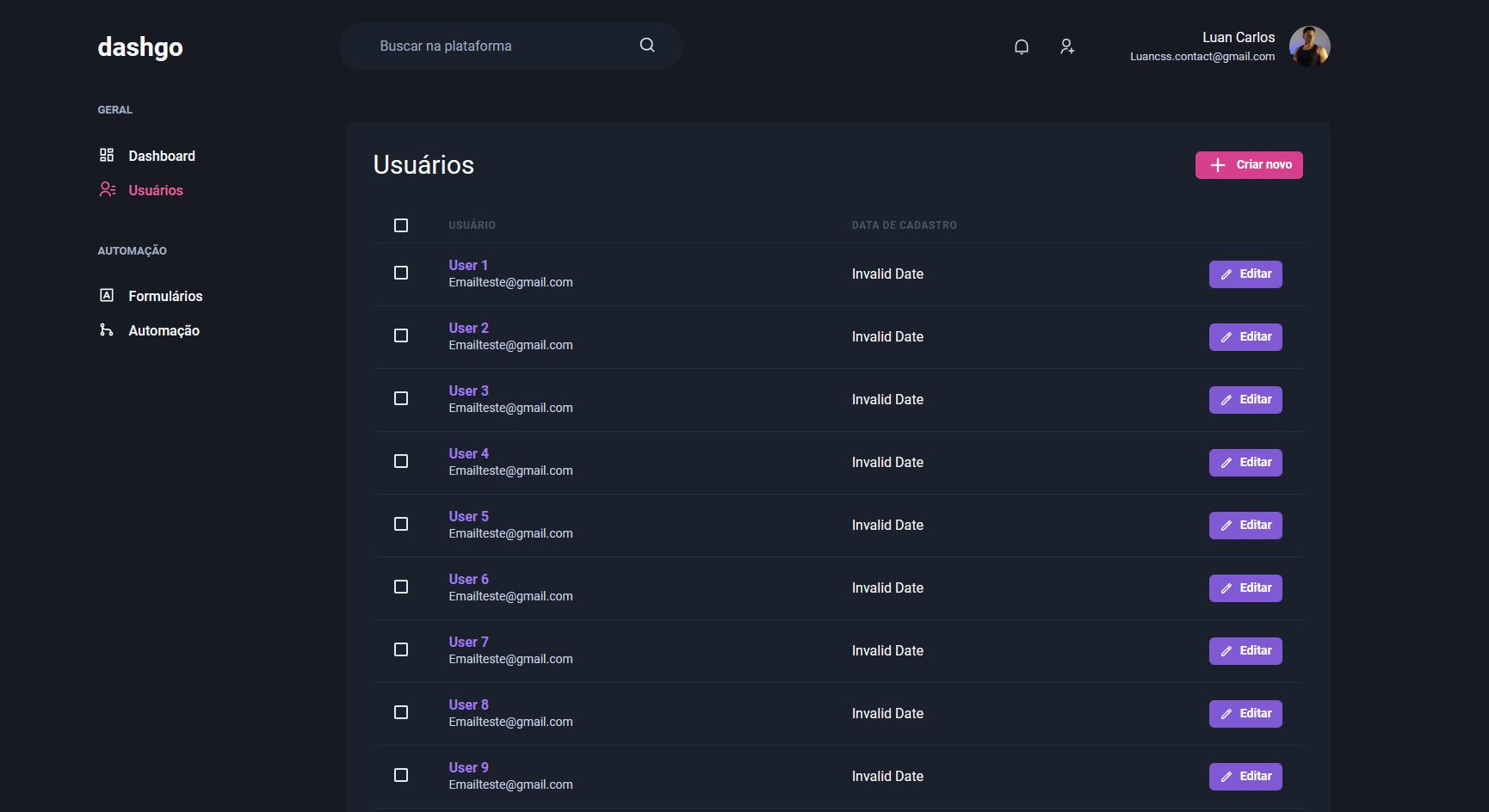The image size is (1489, 812).
Task: Open Automação sidebar menu label
Action: coord(164,330)
